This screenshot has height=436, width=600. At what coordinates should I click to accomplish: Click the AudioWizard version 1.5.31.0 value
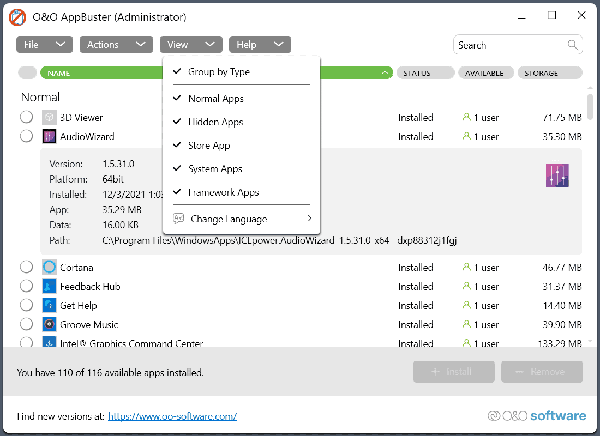[x=119, y=164]
